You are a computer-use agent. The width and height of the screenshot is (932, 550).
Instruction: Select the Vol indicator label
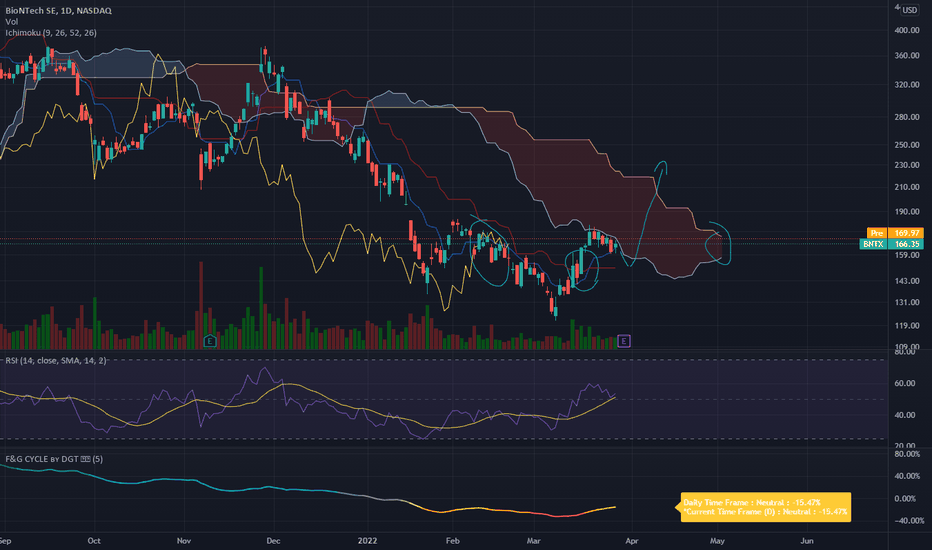(11, 21)
